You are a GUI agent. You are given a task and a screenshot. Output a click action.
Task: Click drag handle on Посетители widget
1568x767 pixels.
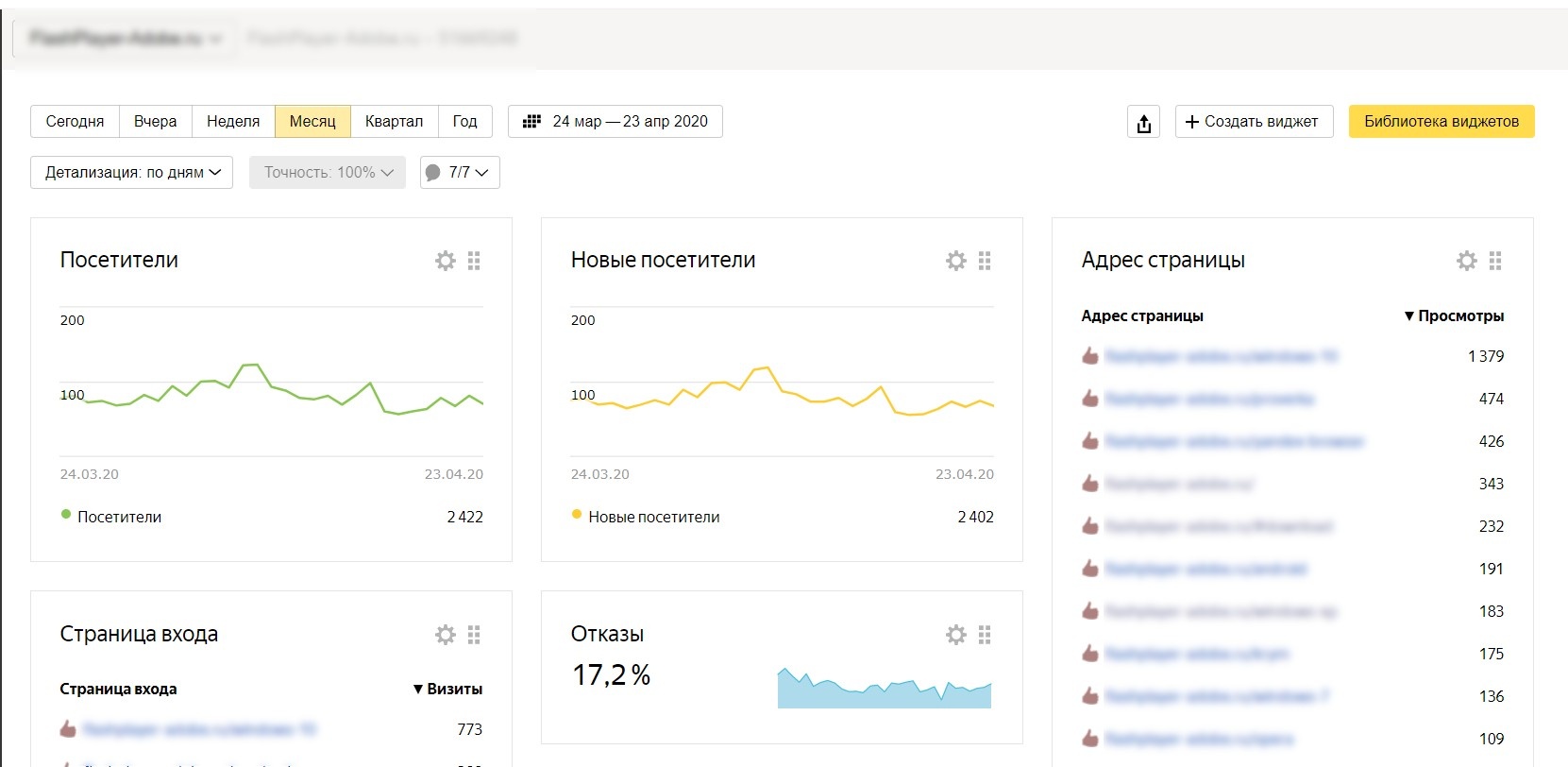[474, 261]
